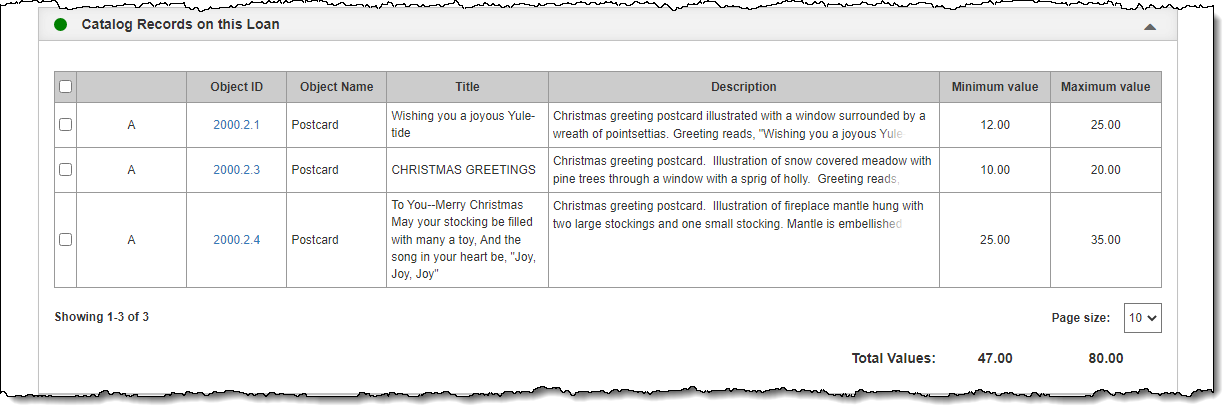Open the Page size dropdown

click(x=1143, y=318)
